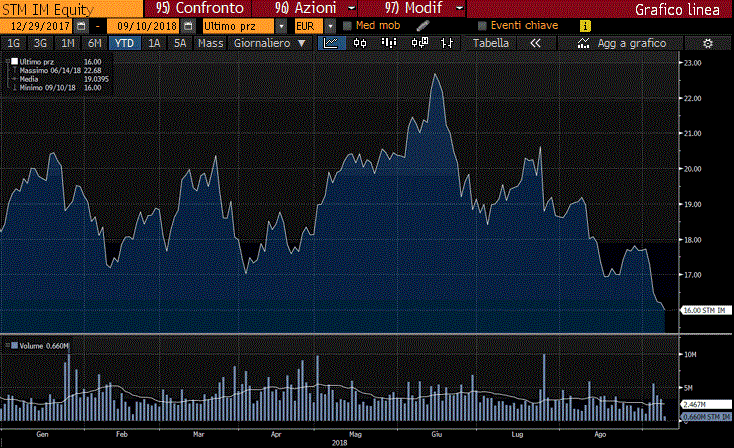Select the Mass range tab
Screen dimensions: 734x448
click(211, 43)
